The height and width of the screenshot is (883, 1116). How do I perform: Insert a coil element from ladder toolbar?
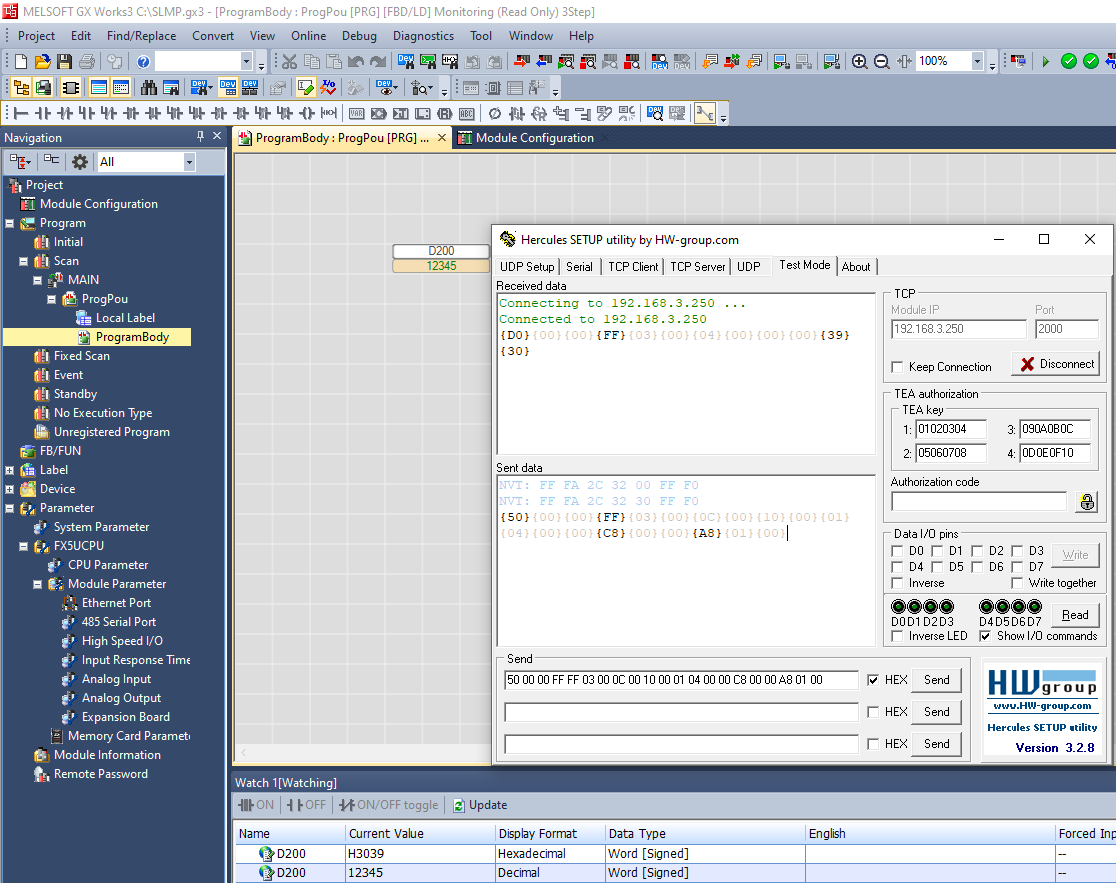[x=307, y=114]
